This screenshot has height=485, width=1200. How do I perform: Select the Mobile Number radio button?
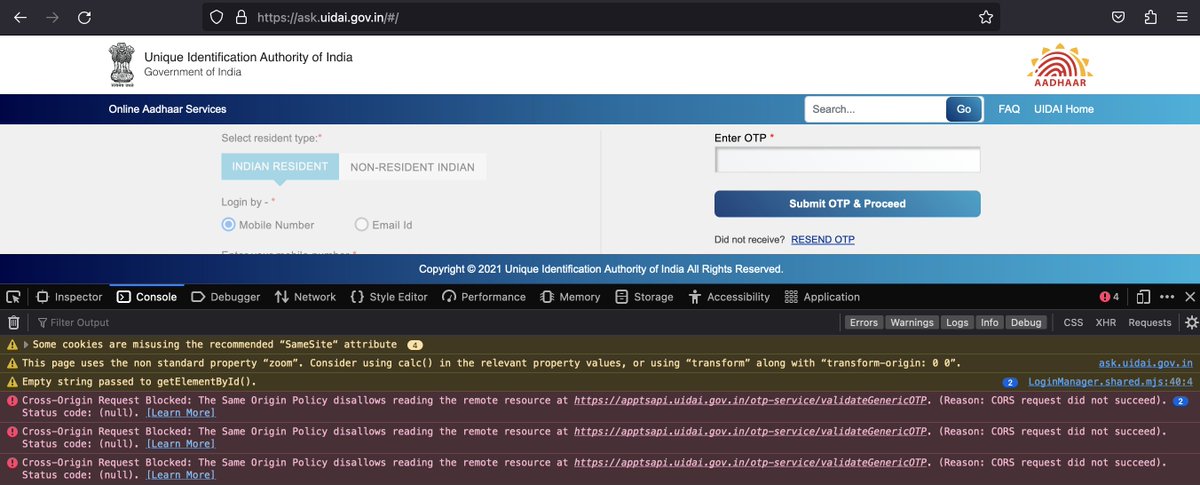[228, 225]
